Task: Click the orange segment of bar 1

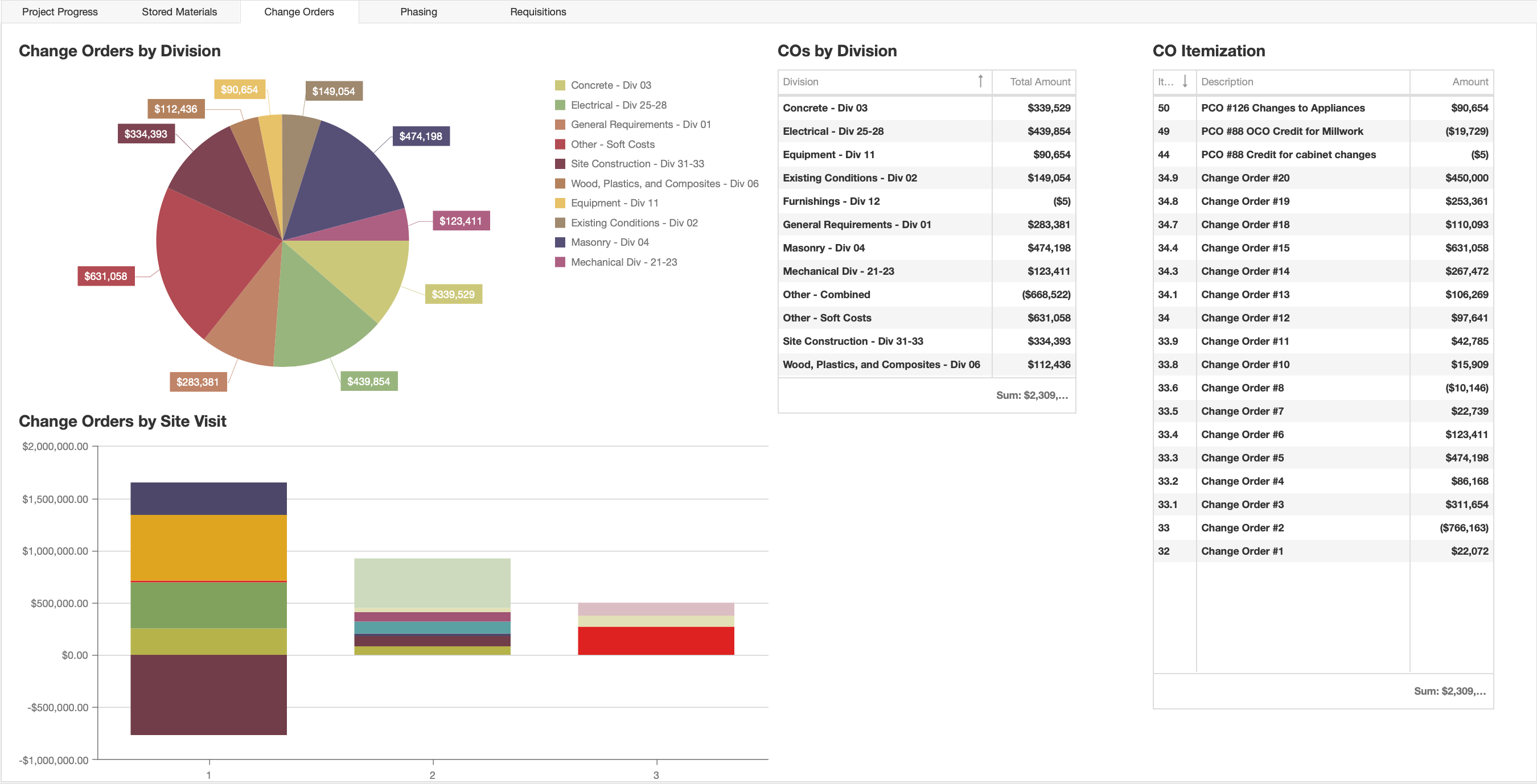Action: tap(208, 547)
